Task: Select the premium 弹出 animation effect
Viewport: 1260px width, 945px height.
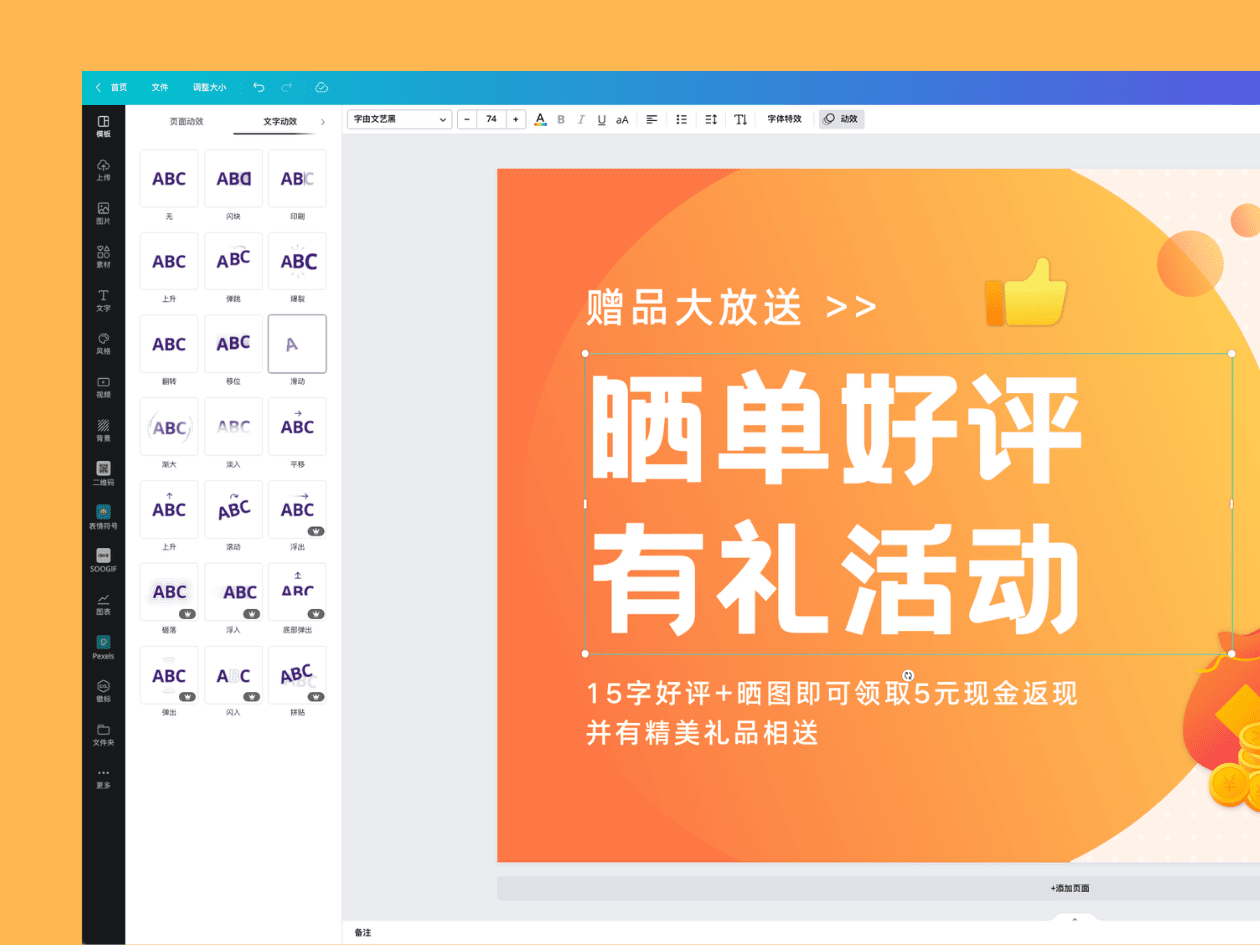Action: coord(169,675)
